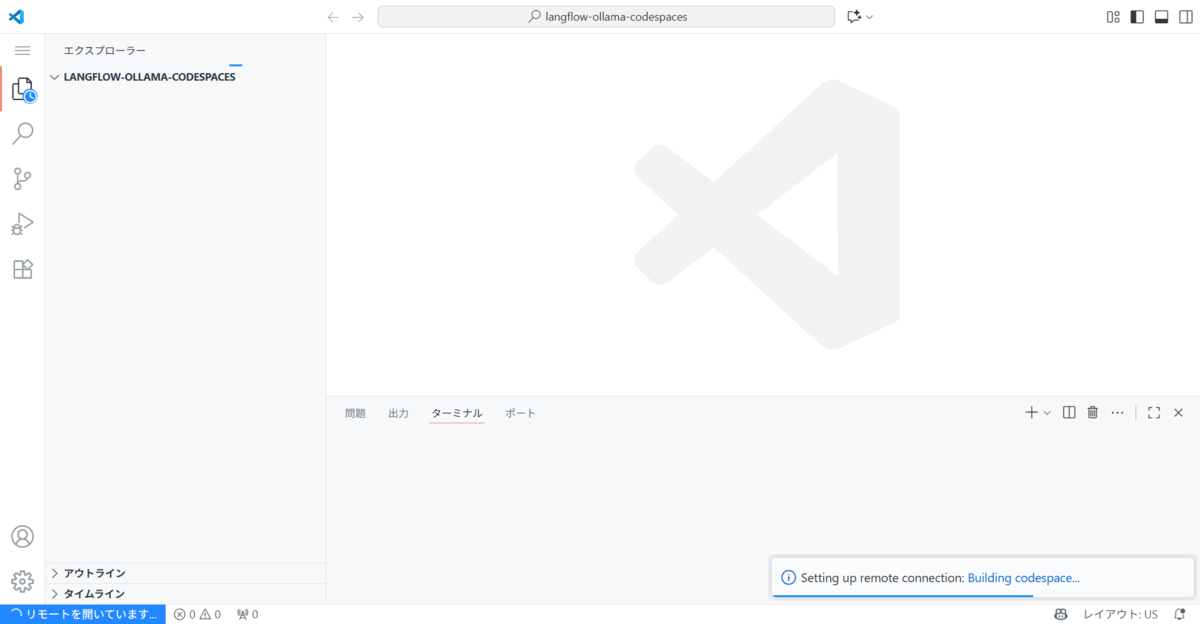Click the リモートを開いています status item
Screen dimensions: 1200x624
click(x=83, y=614)
